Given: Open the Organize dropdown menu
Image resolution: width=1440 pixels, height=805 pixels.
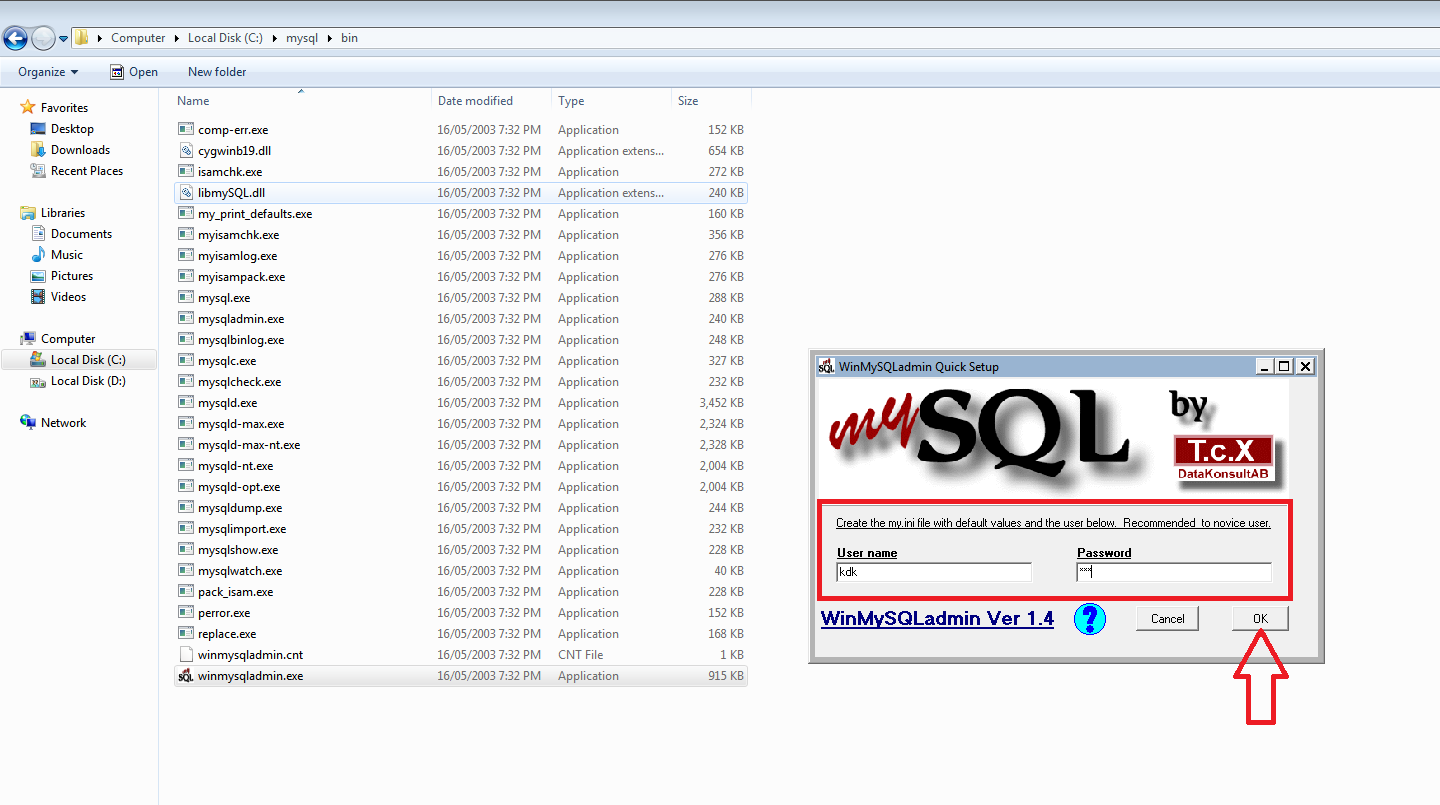Looking at the screenshot, I should [x=48, y=72].
